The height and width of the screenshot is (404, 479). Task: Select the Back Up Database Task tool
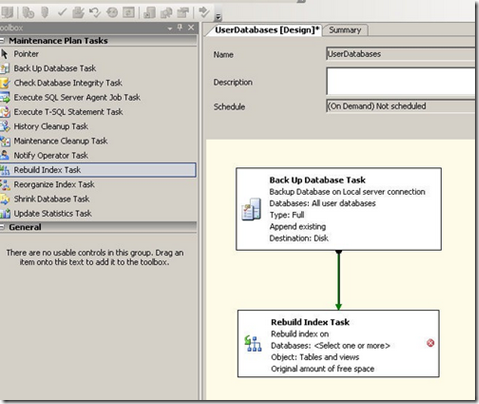[98, 69]
